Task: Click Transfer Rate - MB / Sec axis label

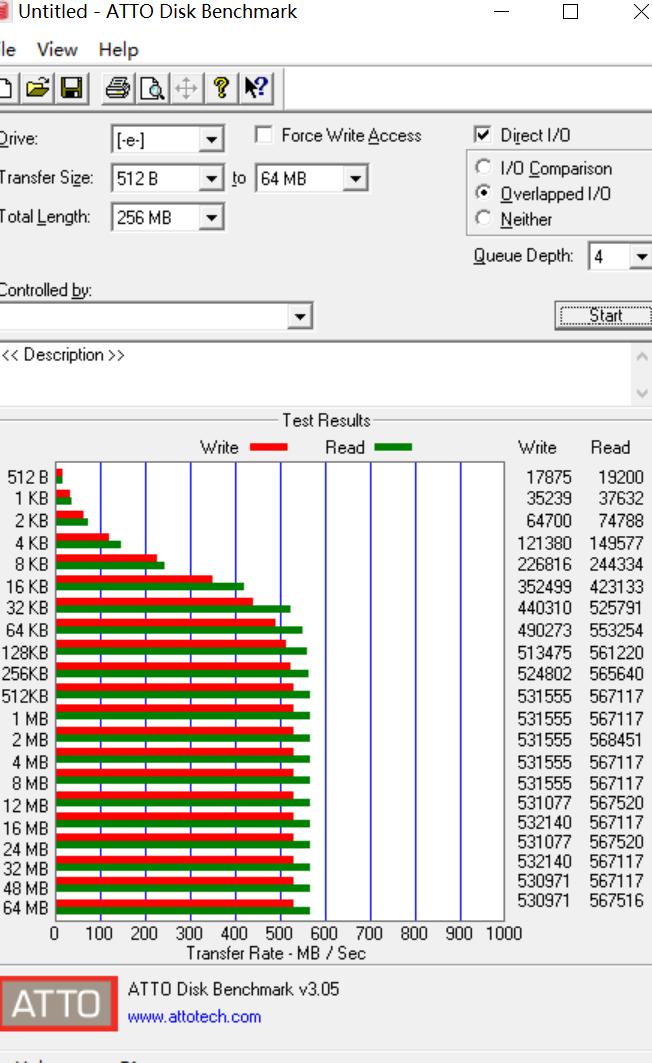Action: [x=276, y=953]
